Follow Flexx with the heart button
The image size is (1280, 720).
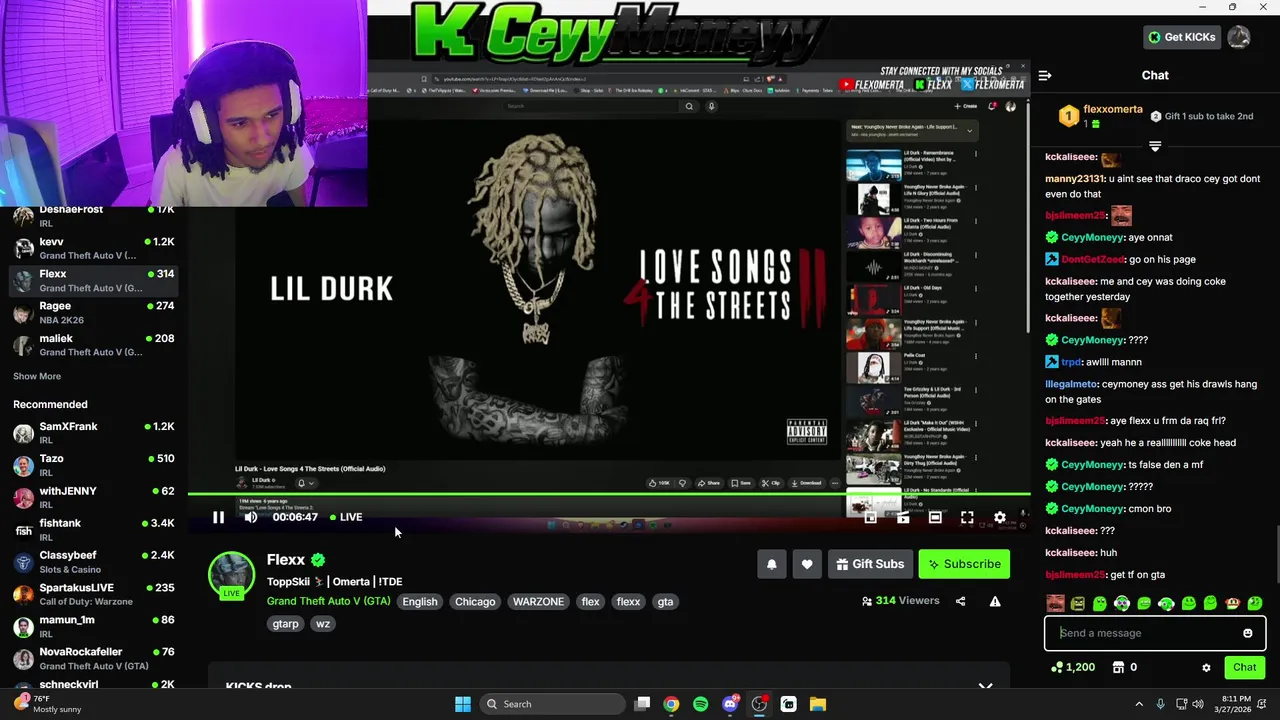coord(807,564)
